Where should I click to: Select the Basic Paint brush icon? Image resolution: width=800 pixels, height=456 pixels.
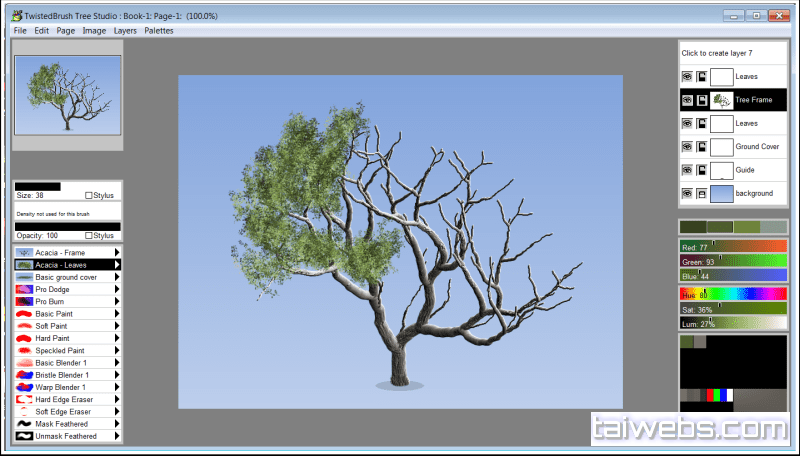[x=25, y=314]
